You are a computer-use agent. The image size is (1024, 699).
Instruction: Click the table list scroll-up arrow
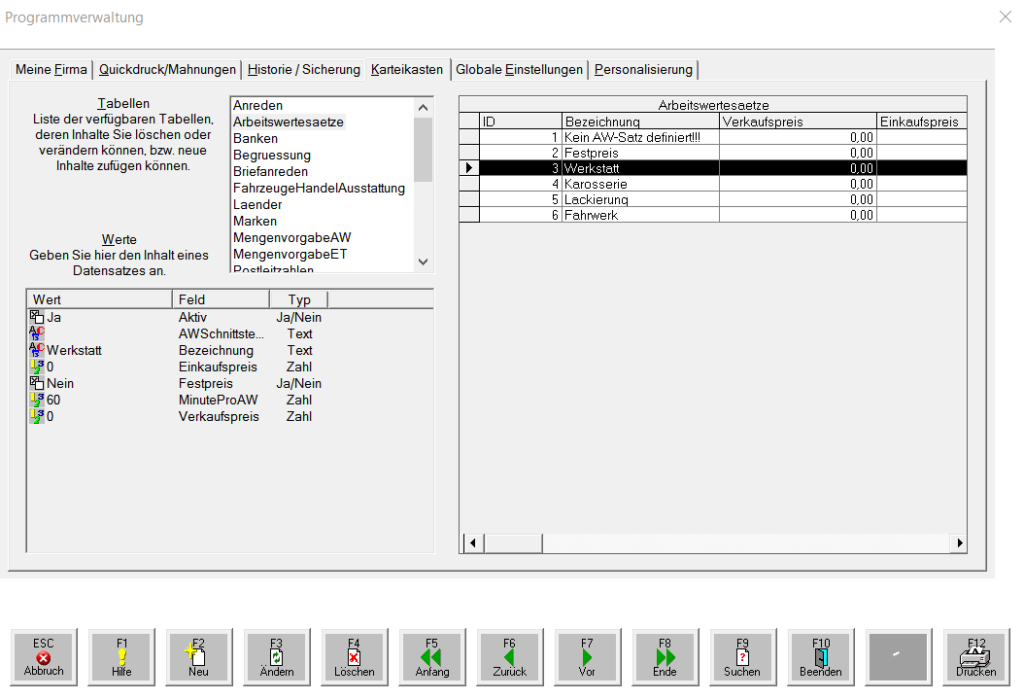[x=423, y=107]
